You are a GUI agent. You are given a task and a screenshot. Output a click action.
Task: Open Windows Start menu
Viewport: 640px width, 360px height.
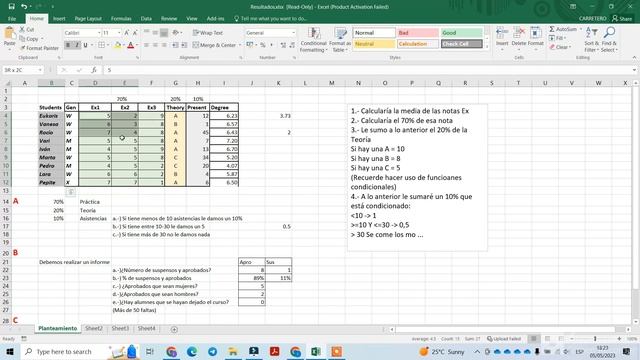(10, 351)
